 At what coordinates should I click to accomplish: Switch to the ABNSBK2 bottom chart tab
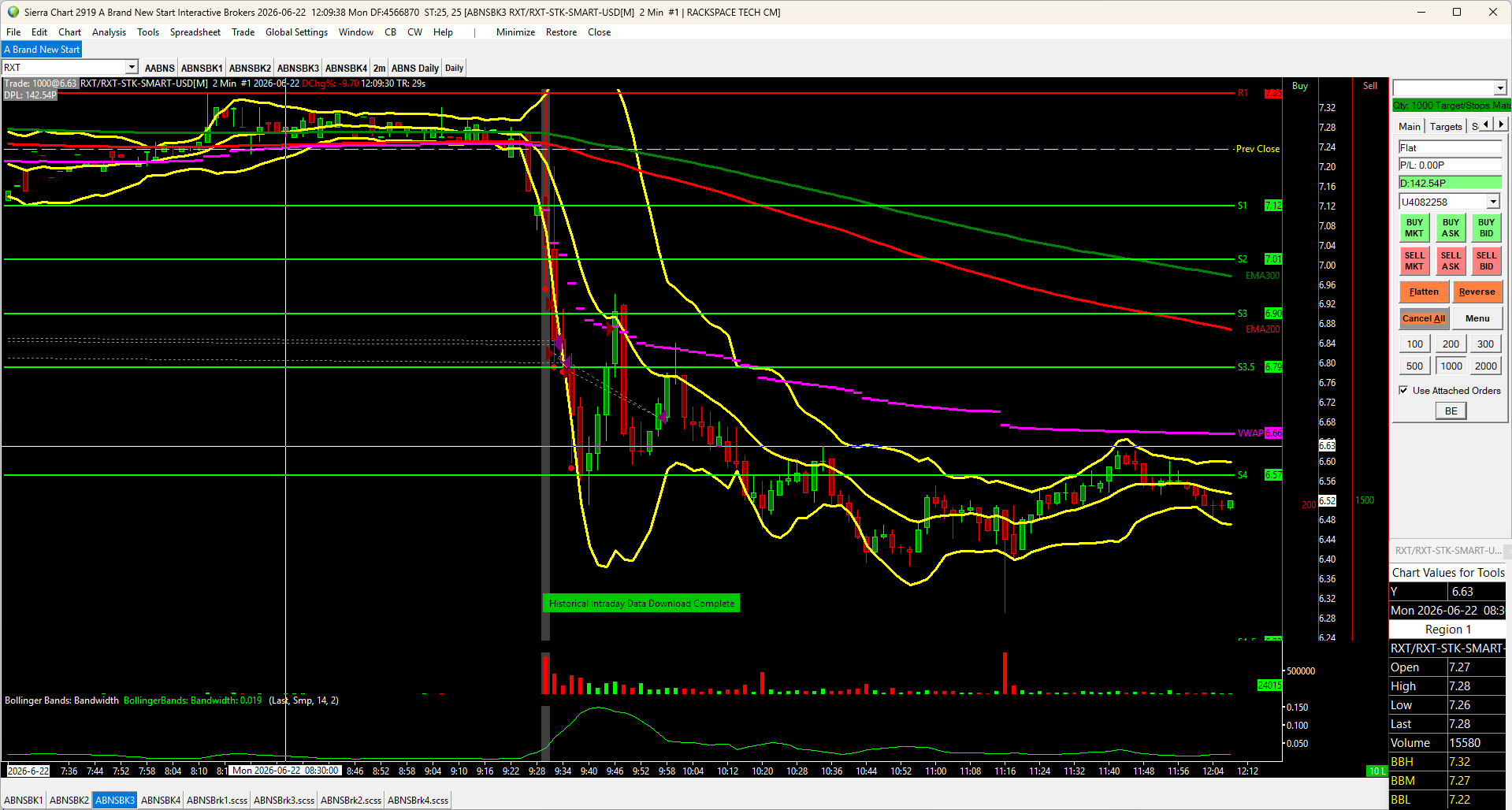click(69, 801)
